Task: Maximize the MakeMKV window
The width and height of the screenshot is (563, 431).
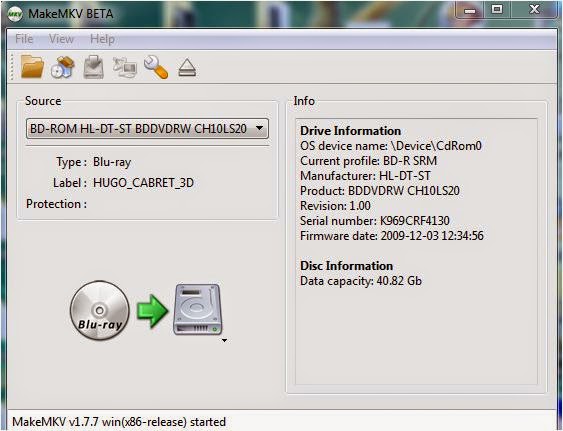Action: pos(497,10)
